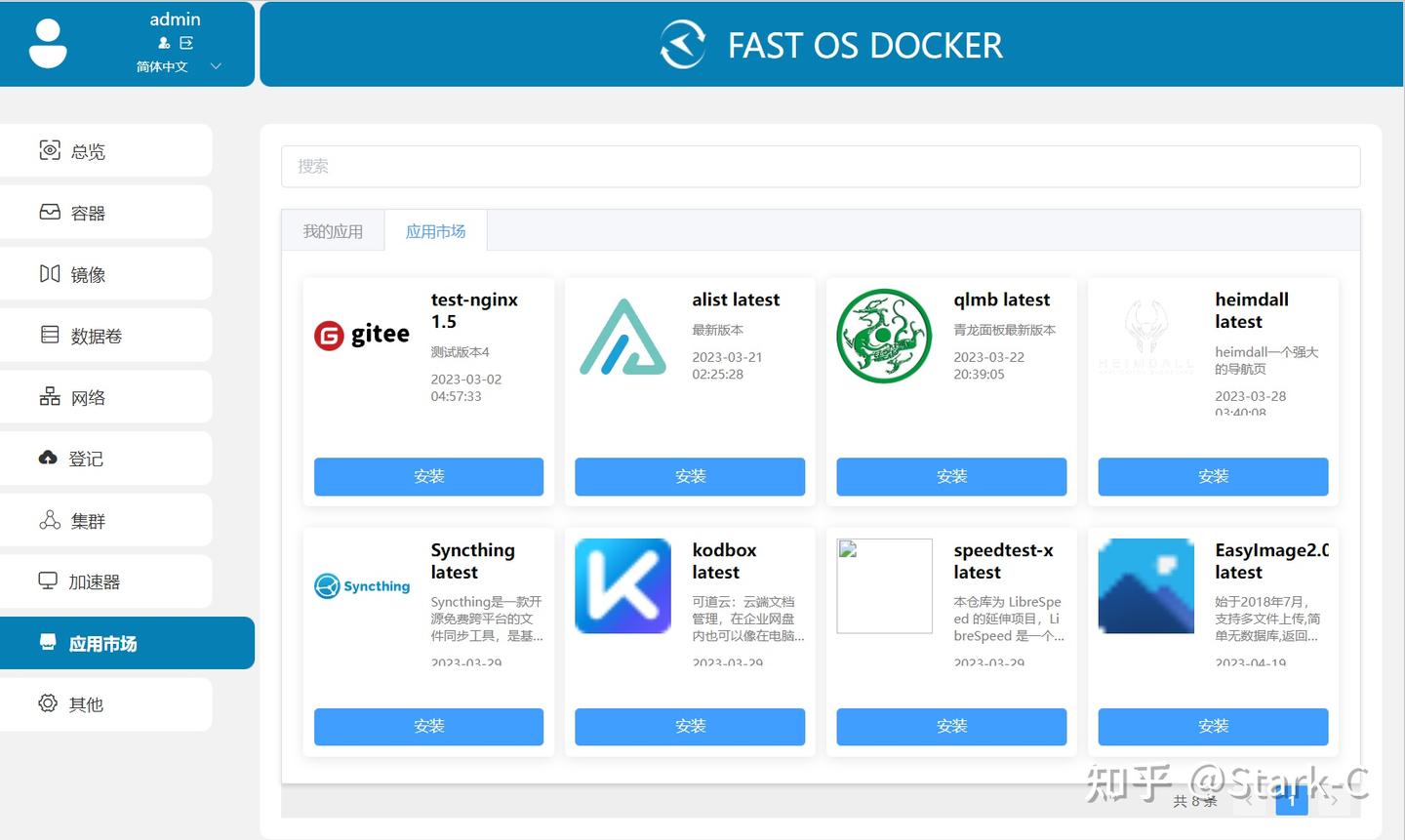
Task: Click the "heimdall latest" app title
Action: [x=1252, y=310]
